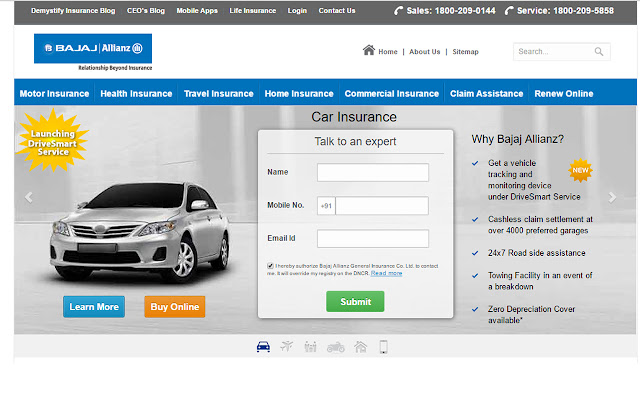Click 'Cashless claim settlement' text
Viewport: 640px width, 400px height.
tap(540, 225)
